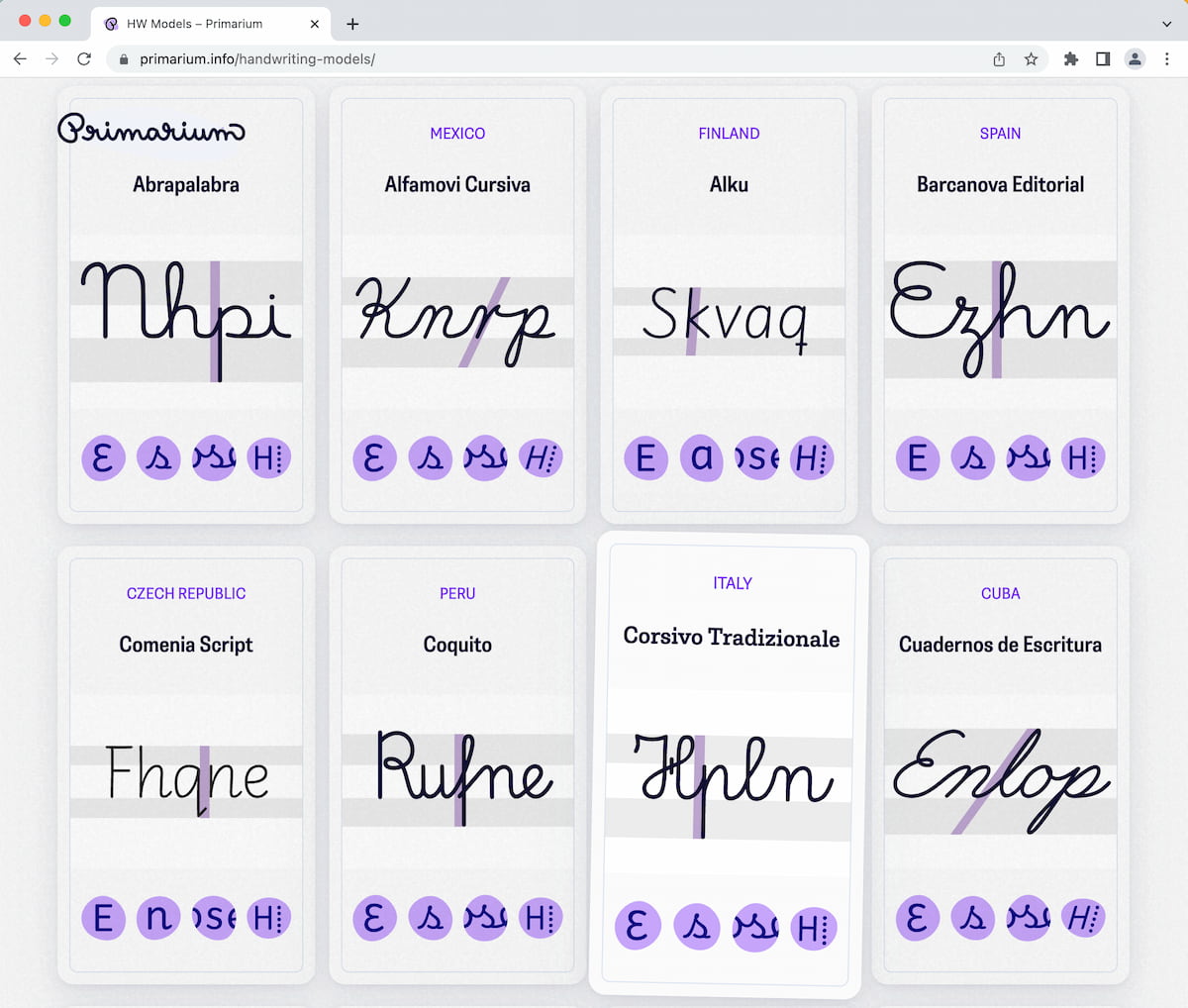Open the Comenia Script model title
This screenshot has height=1008, width=1188.
186,645
